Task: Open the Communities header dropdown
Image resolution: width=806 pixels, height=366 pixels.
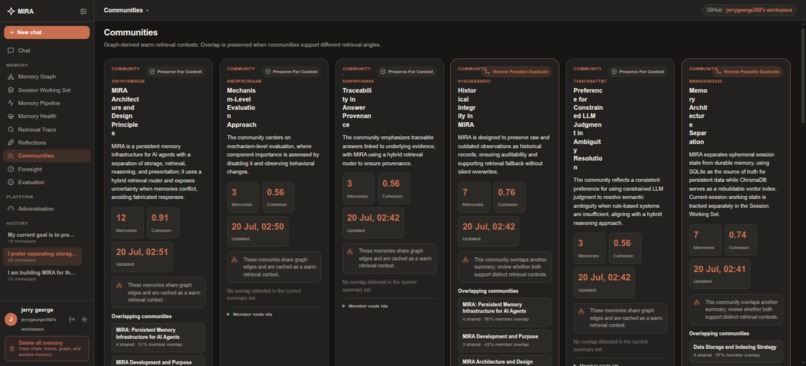Action: [x=126, y=10]
